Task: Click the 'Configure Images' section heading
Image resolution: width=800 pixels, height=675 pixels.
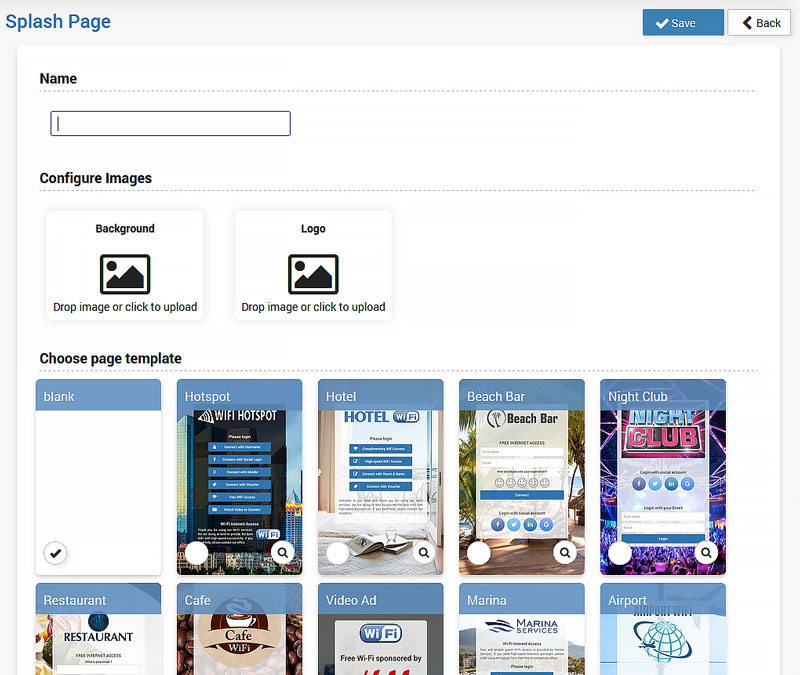Action: [96, 178]
